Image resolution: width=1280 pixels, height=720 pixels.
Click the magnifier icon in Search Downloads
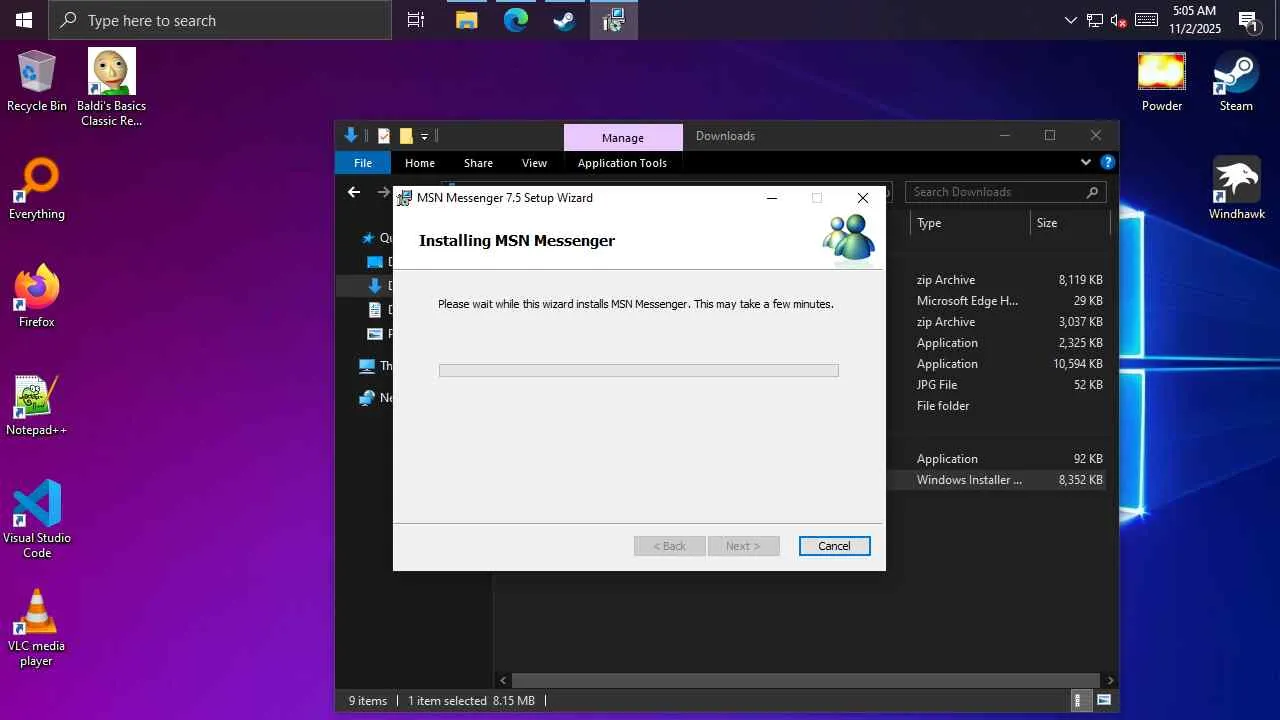[1092, 192]
